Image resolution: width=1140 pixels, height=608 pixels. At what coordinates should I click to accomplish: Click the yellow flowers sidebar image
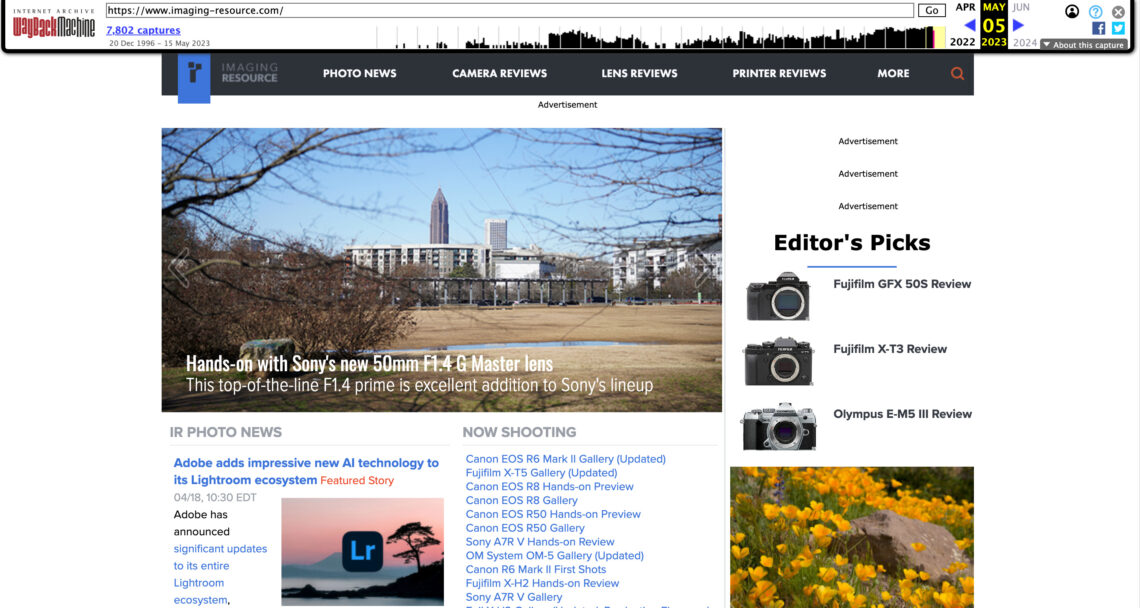(x=851, y=537)
